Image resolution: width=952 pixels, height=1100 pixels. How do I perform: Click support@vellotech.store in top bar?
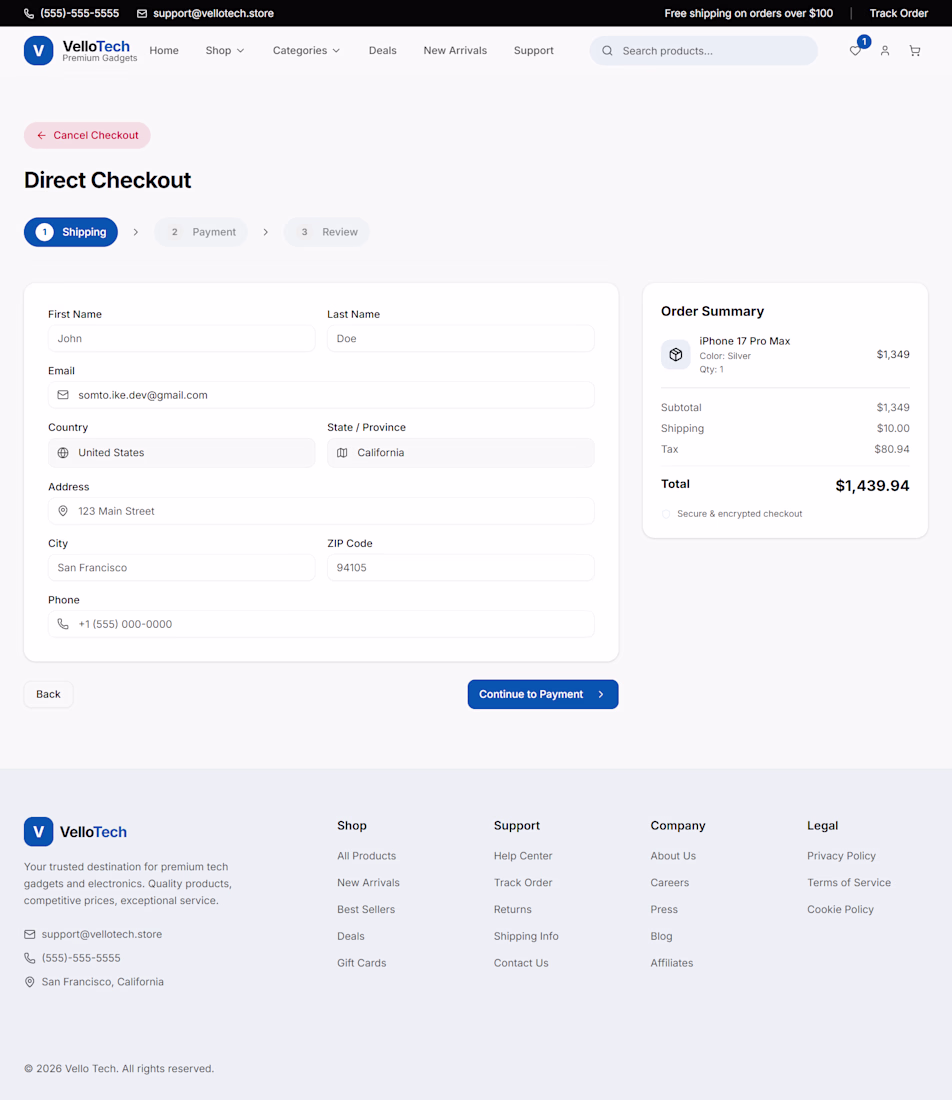point(213,13)
